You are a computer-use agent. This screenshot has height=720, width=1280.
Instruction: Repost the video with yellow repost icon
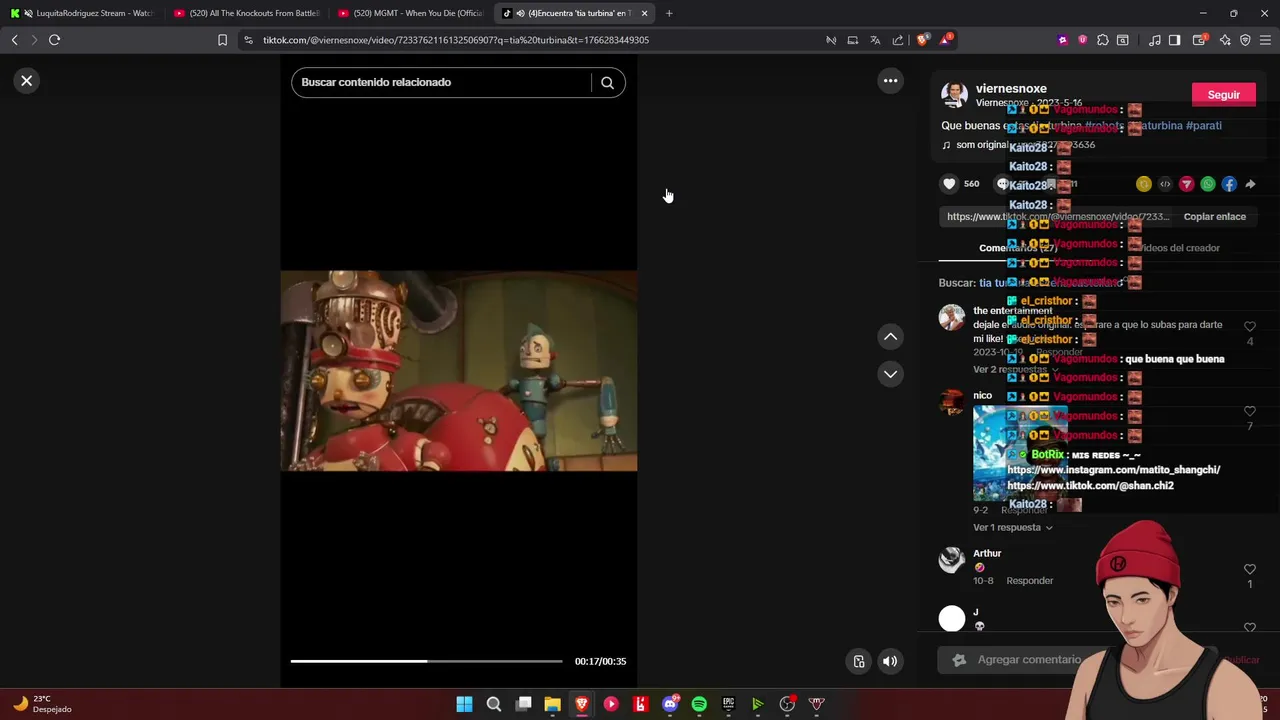pos(1143,184)
